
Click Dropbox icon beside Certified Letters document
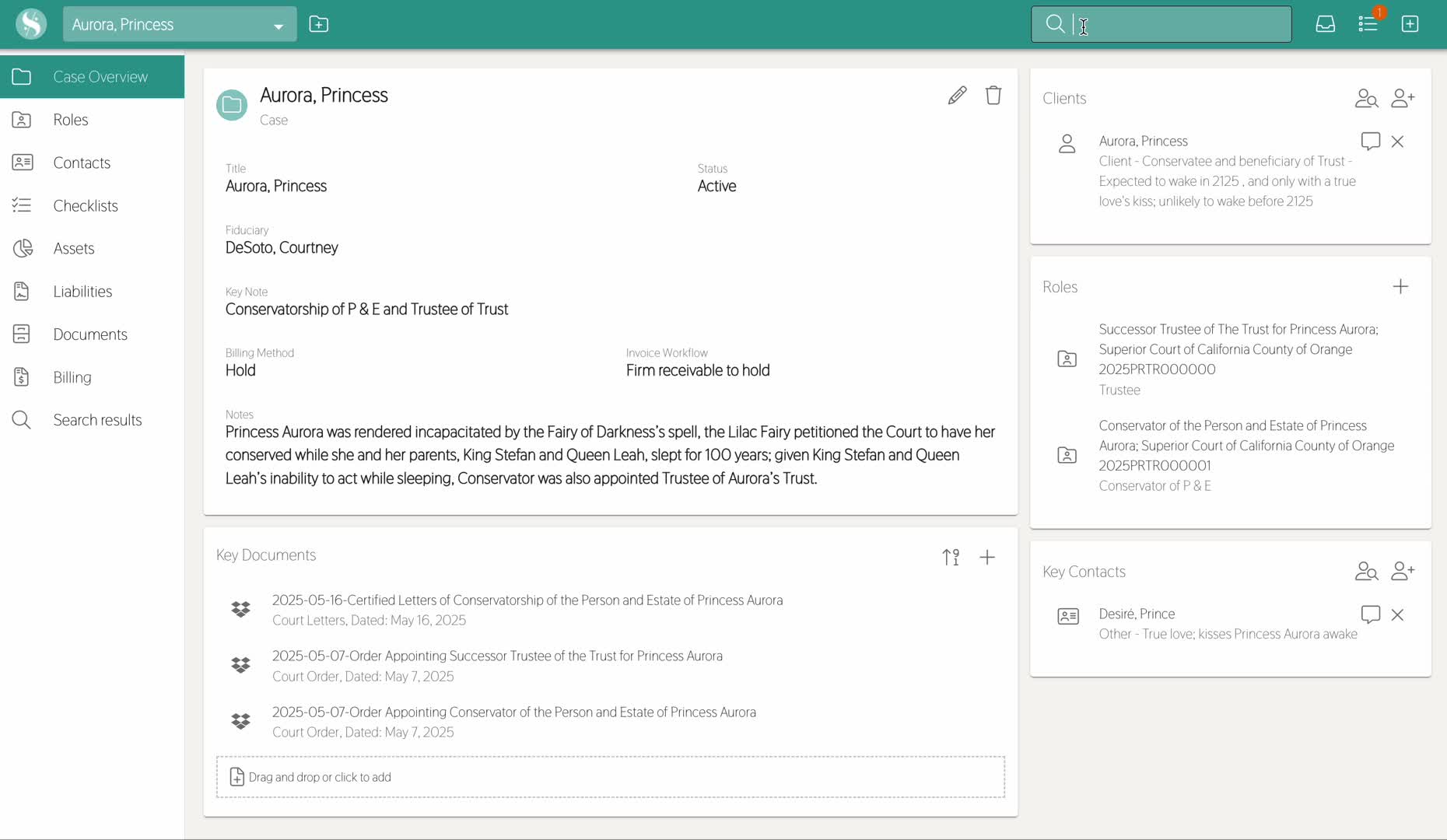(x=240, y=609)
